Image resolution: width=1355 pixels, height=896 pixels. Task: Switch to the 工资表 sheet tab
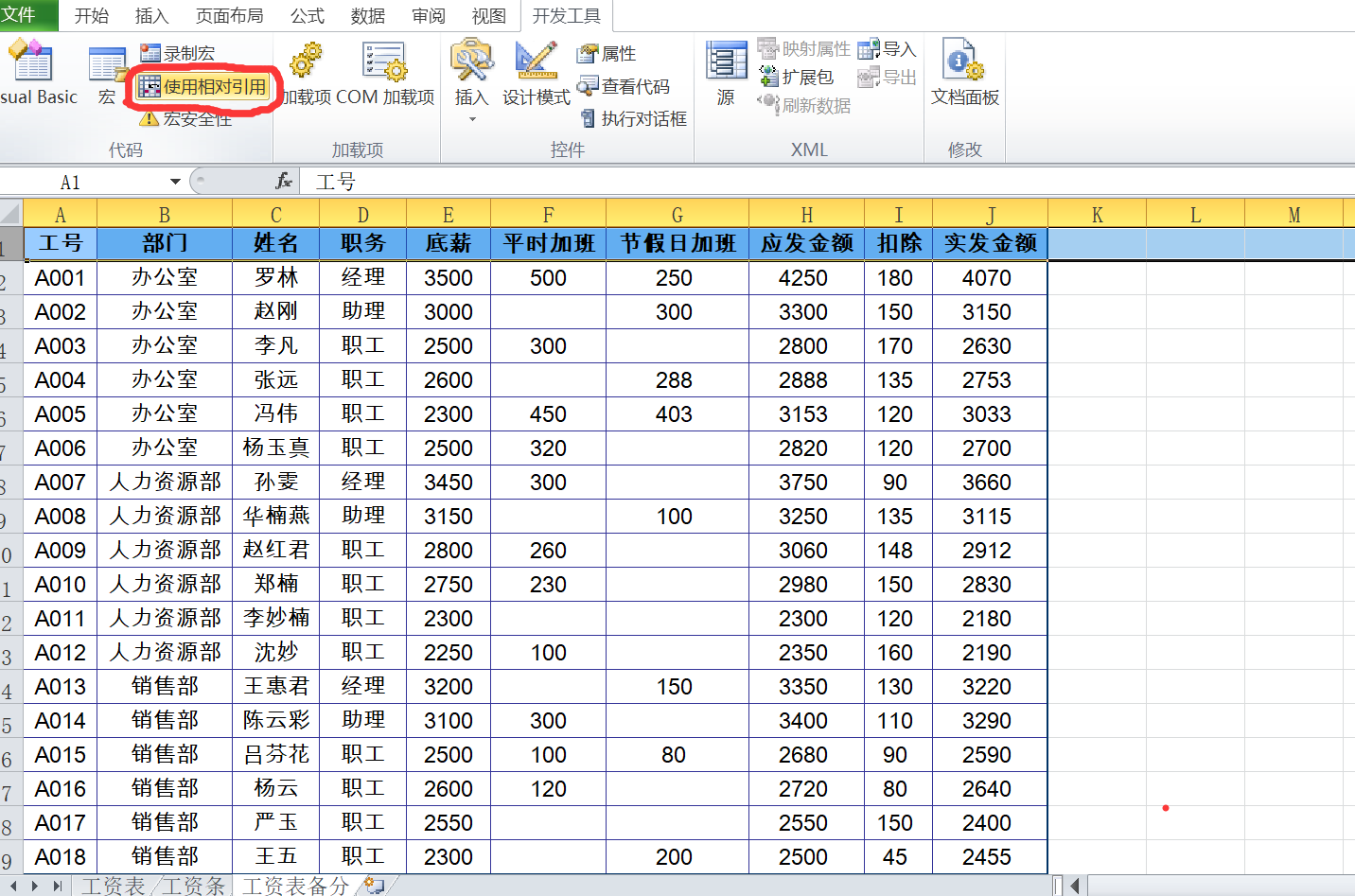[x=114, y=886]
